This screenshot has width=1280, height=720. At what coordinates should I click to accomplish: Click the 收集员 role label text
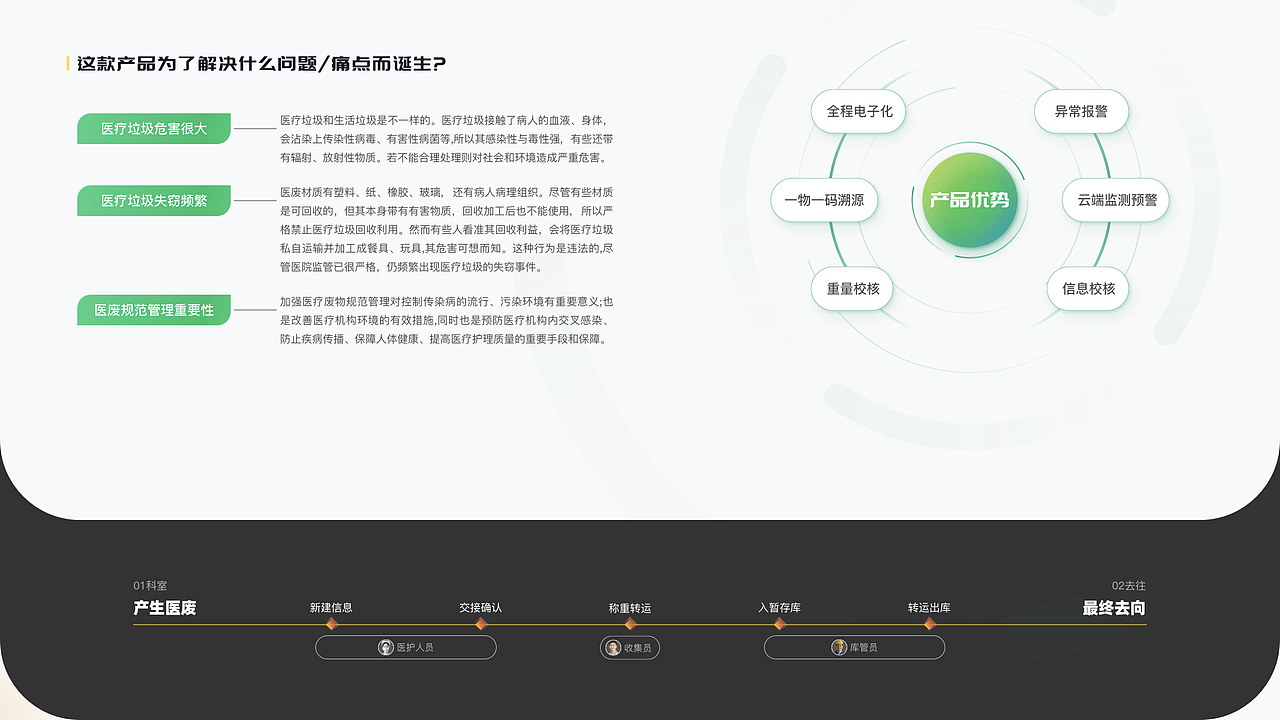(637, 648)
